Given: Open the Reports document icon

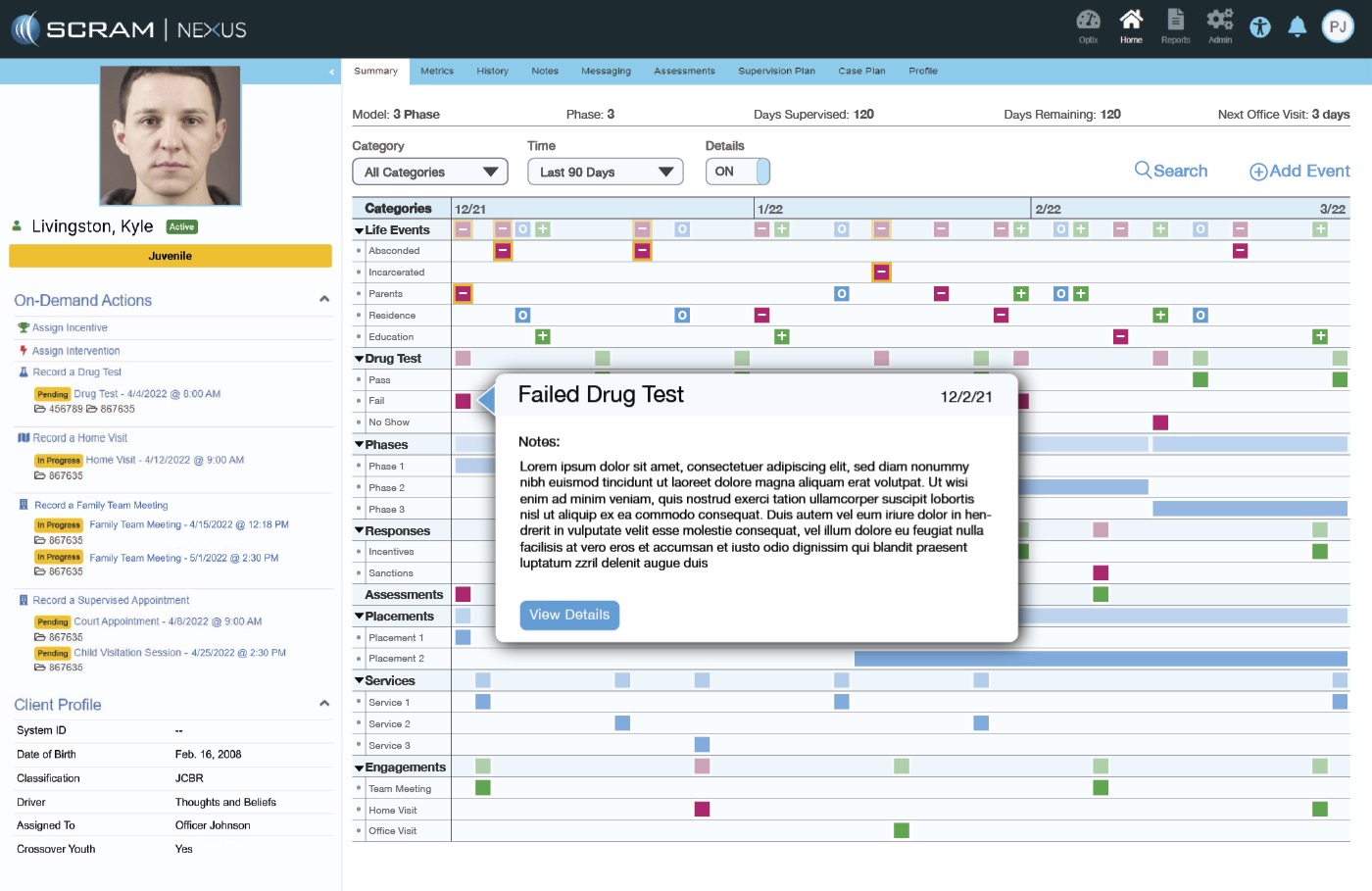Looking at the screenshot, I should (x=1175, y=22).
